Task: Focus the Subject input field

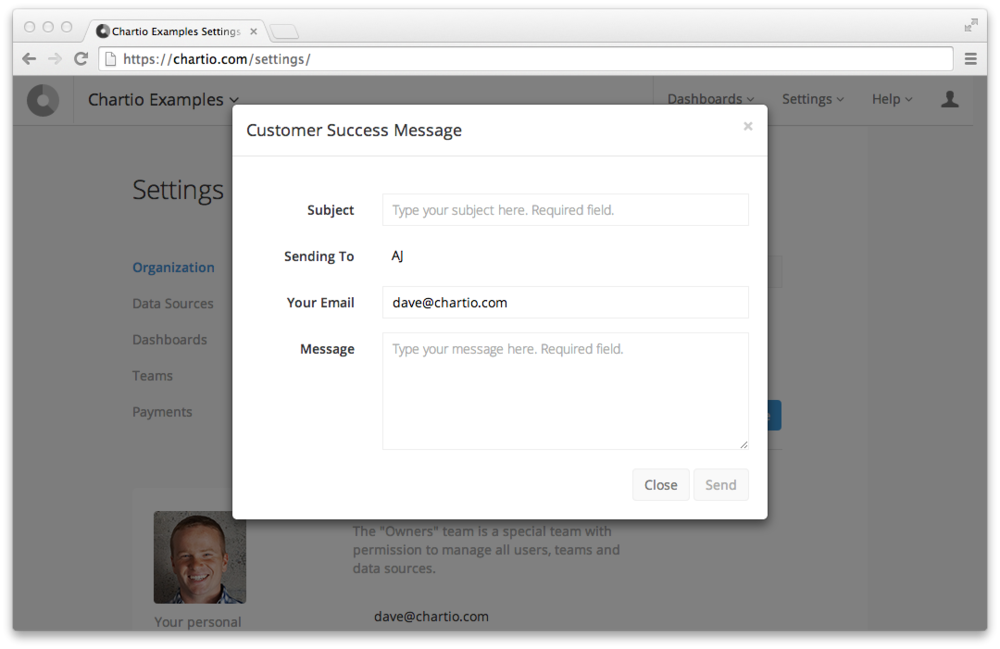Action: (565, 210)
